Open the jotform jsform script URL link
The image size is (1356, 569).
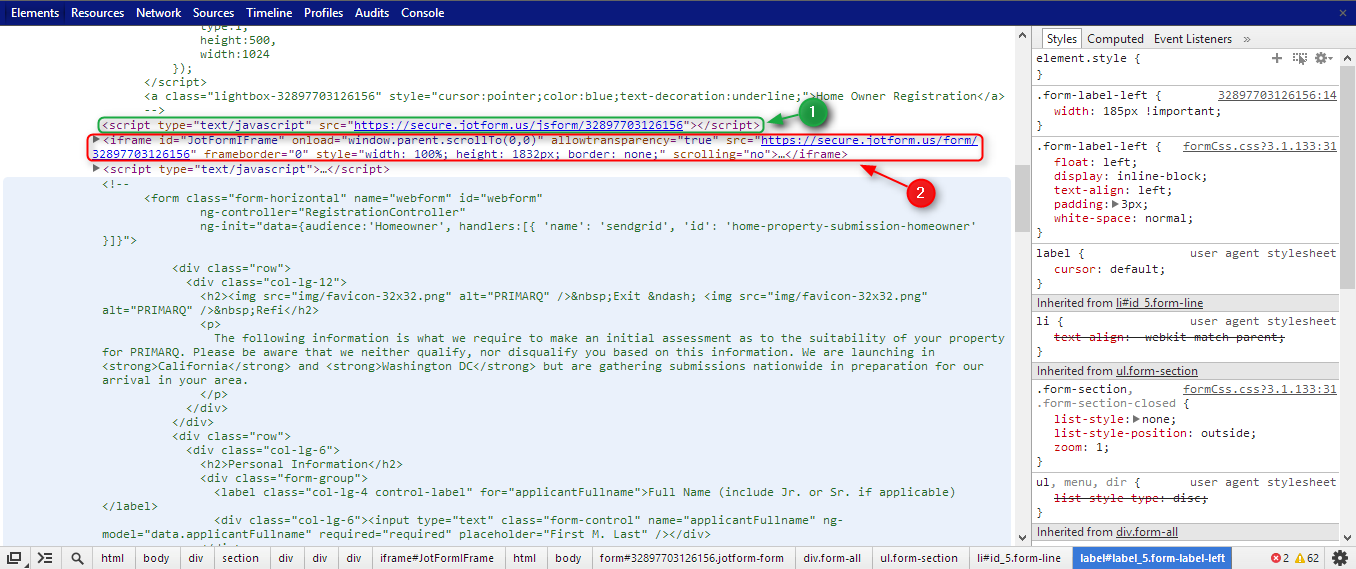tap(519, 125)
